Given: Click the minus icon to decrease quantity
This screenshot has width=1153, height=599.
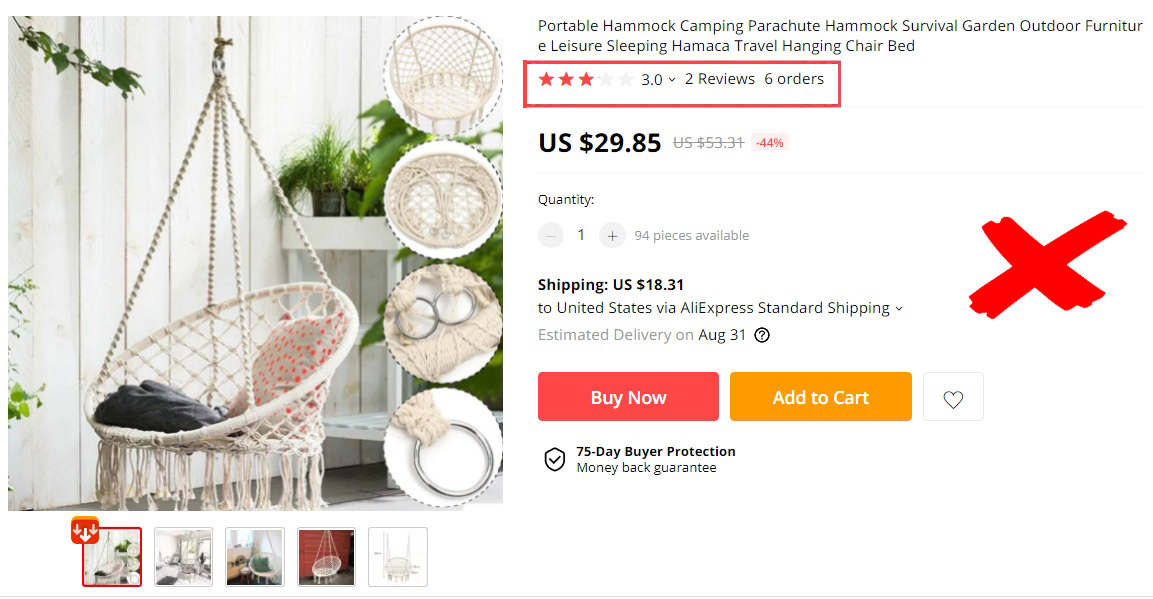Looking at the screenshot, I should point(550,235).
